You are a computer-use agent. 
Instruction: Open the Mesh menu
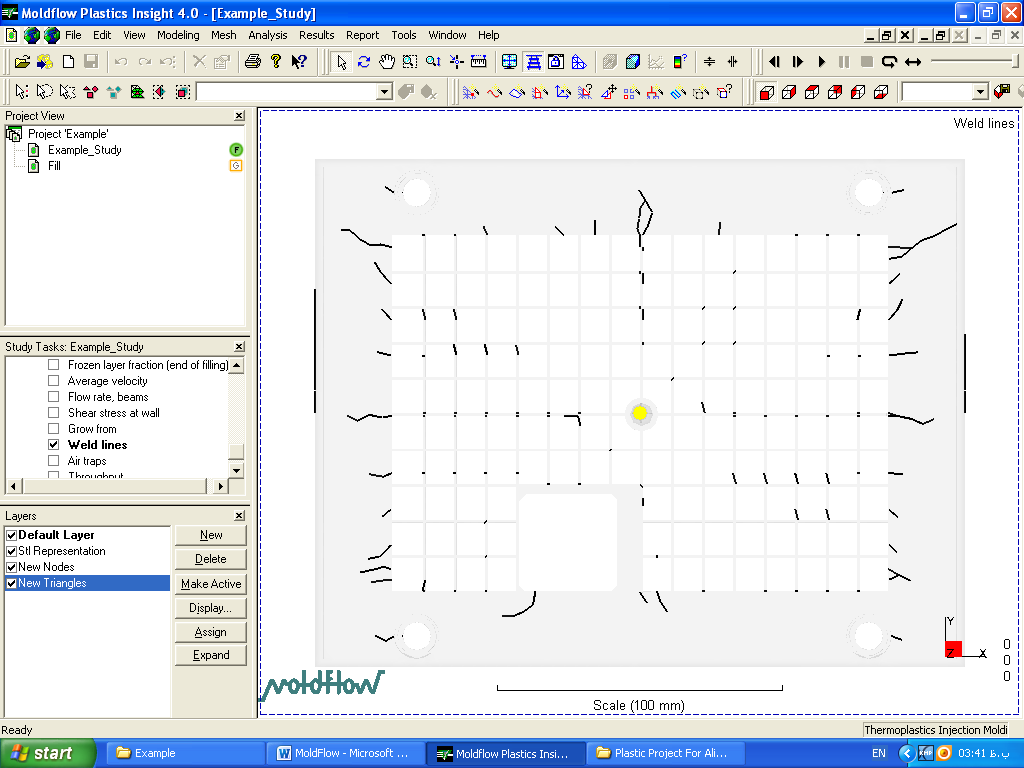[223, 35]
